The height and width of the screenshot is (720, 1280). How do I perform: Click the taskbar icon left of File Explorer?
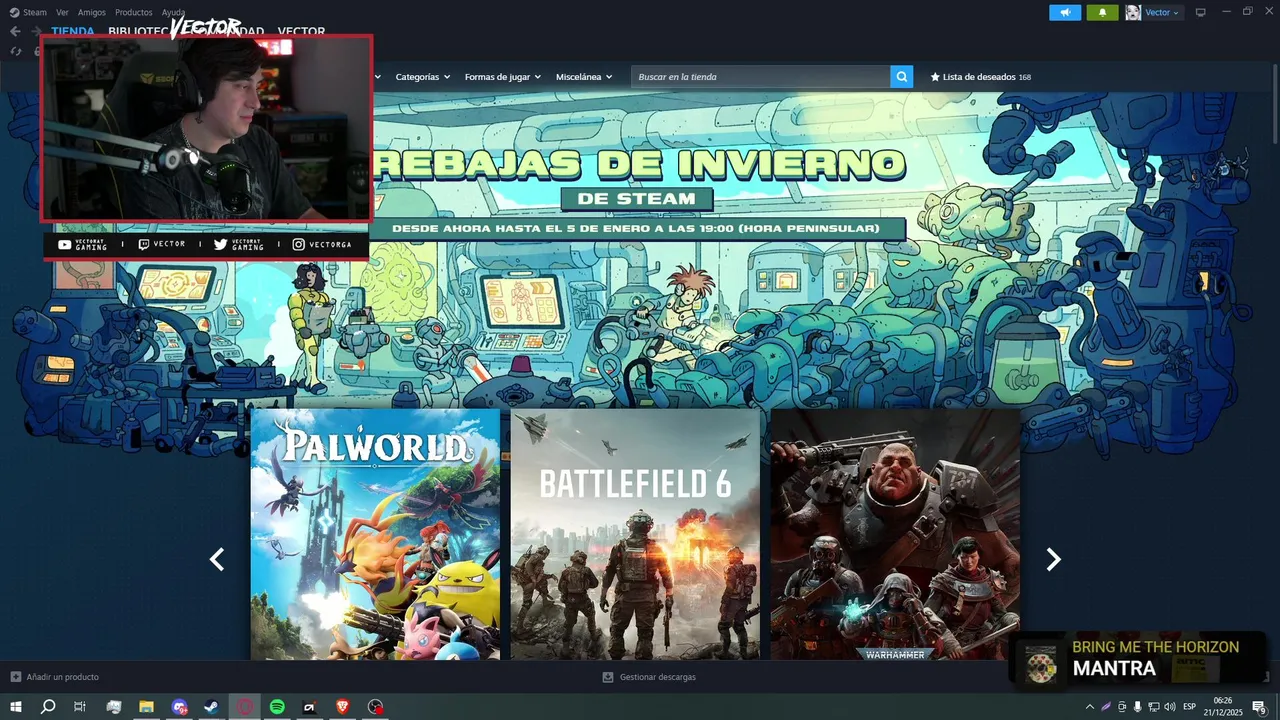(114, 707)
